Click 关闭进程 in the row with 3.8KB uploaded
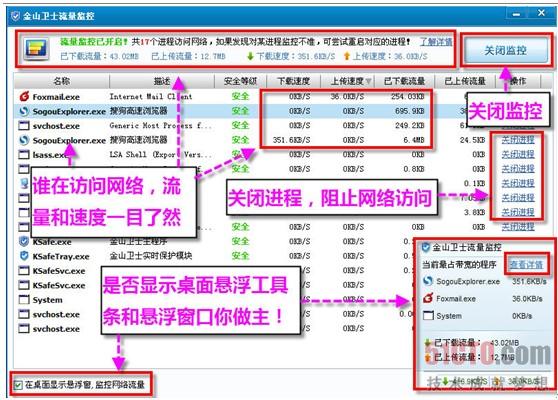 point(518,212)
